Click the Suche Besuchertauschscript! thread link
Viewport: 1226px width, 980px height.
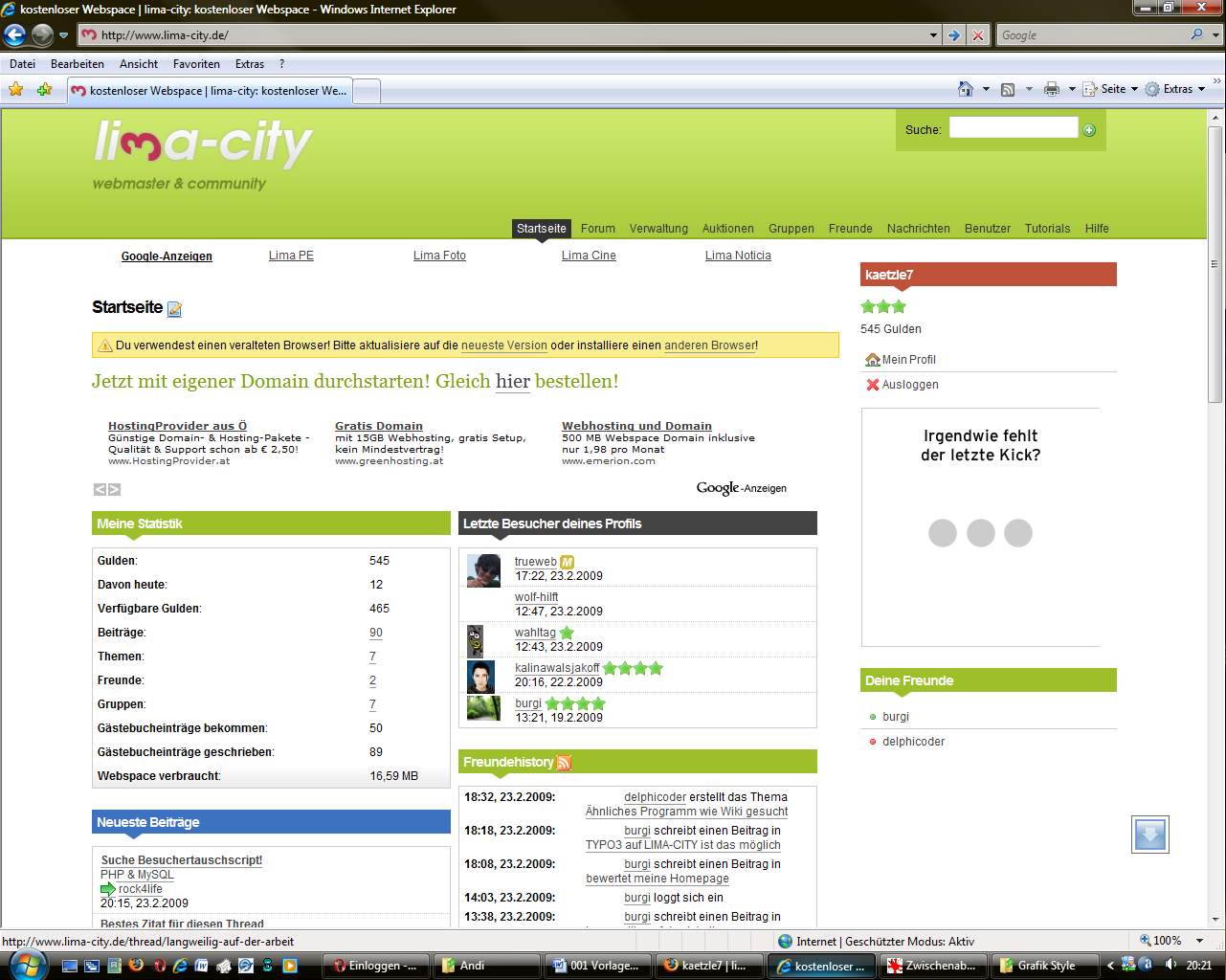182,860
